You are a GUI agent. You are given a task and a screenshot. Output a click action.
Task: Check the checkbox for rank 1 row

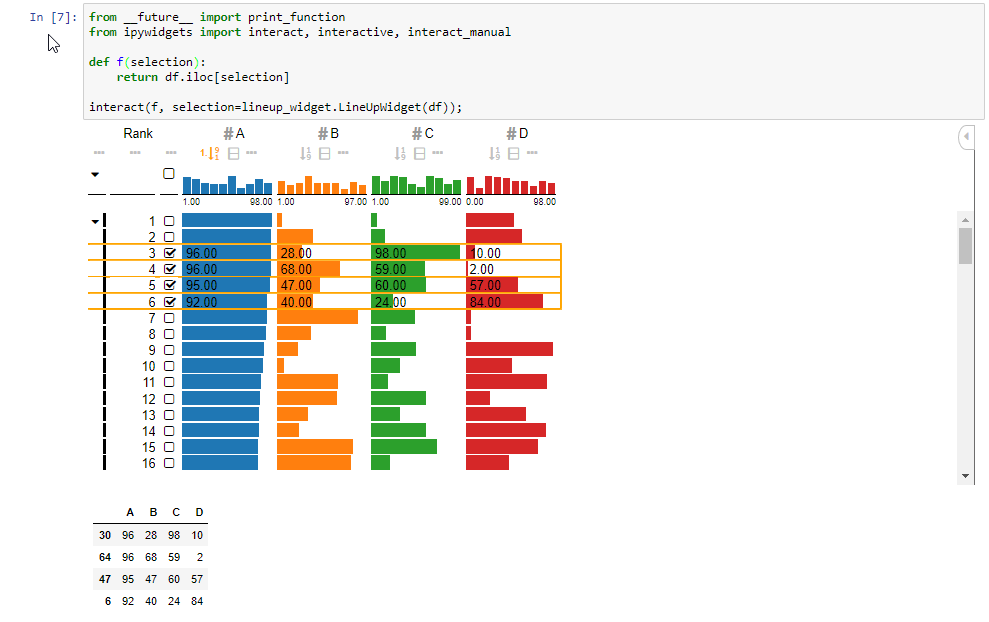coord(169,221)
